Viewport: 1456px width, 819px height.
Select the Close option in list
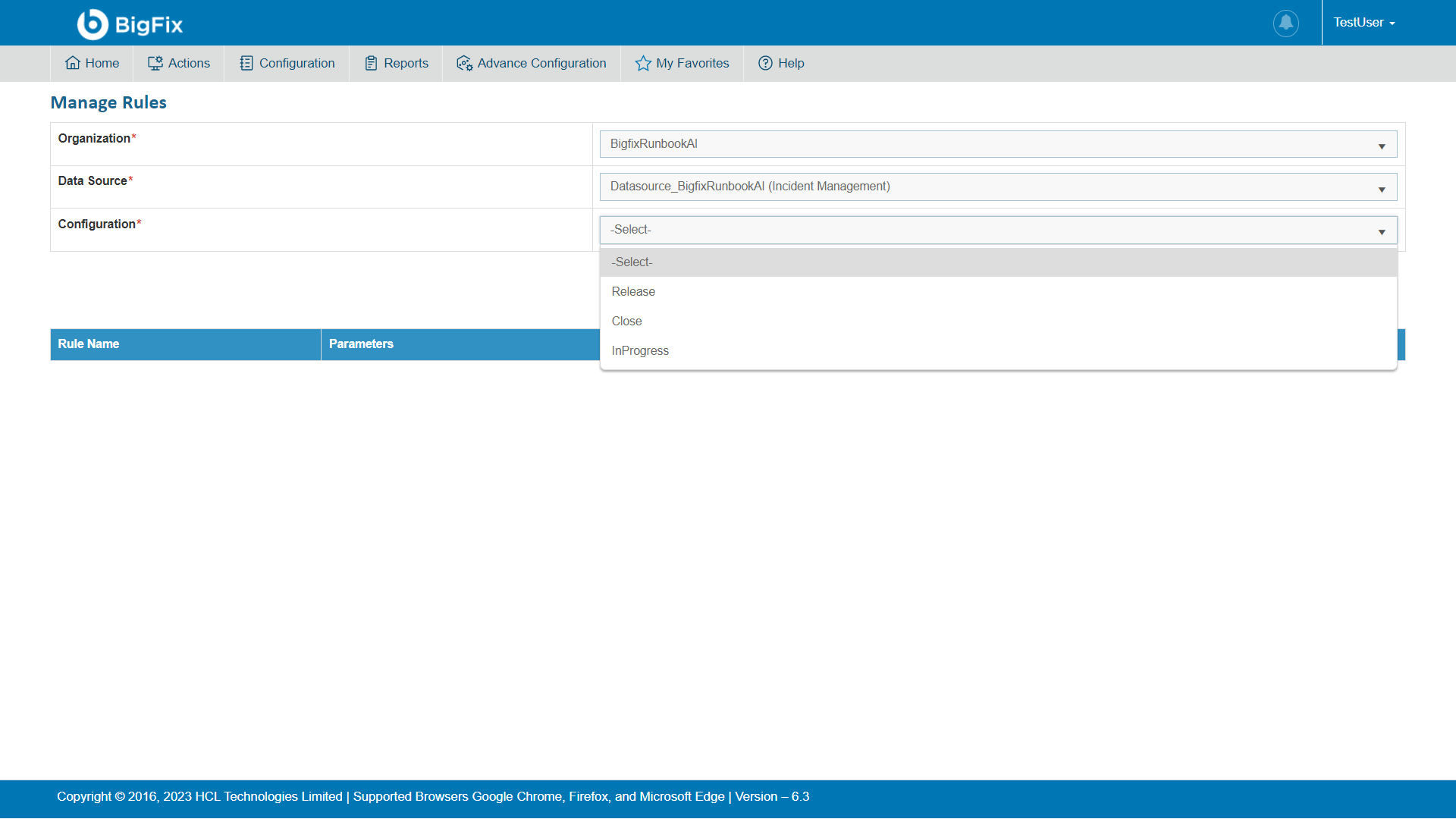click(627, 322)
